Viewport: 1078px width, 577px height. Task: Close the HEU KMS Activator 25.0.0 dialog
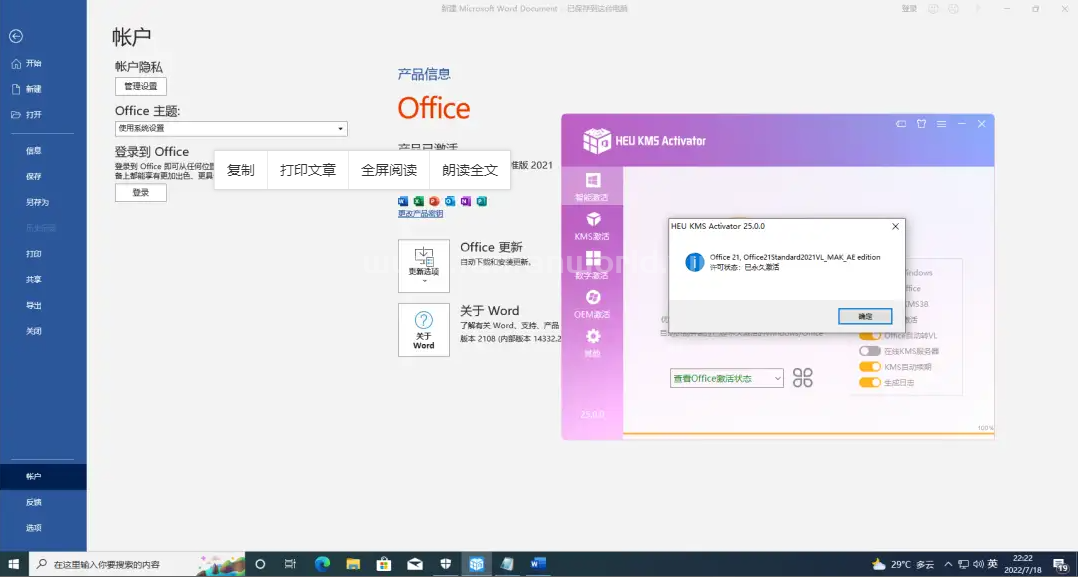(x=895, y=226)
